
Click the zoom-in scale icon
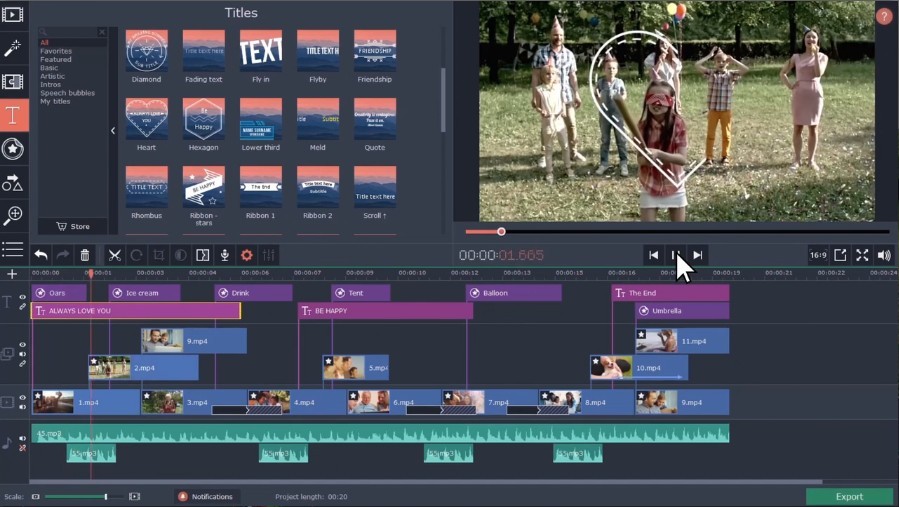pyautogui.click(x=135, y=497)
